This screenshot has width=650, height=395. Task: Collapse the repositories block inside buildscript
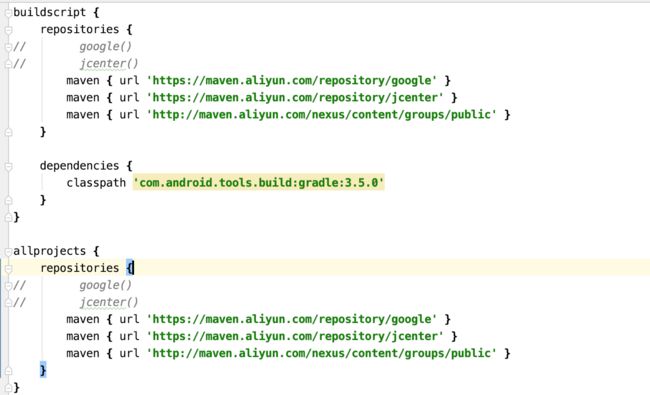8,30
